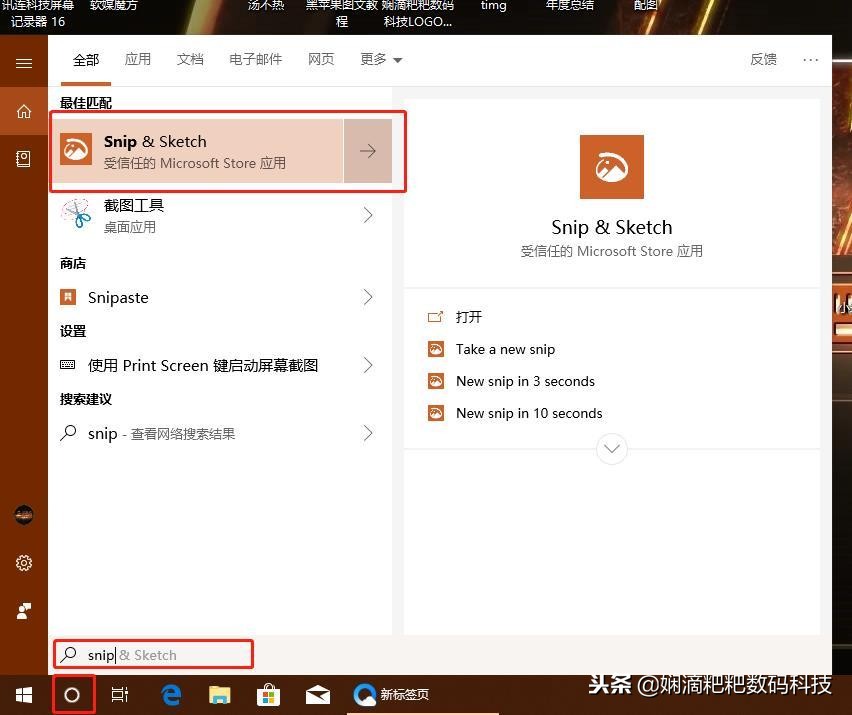Click the Cortana circle on taskbar
The width and height of the screenshot is (852, 715).
[x=72, y=695]
